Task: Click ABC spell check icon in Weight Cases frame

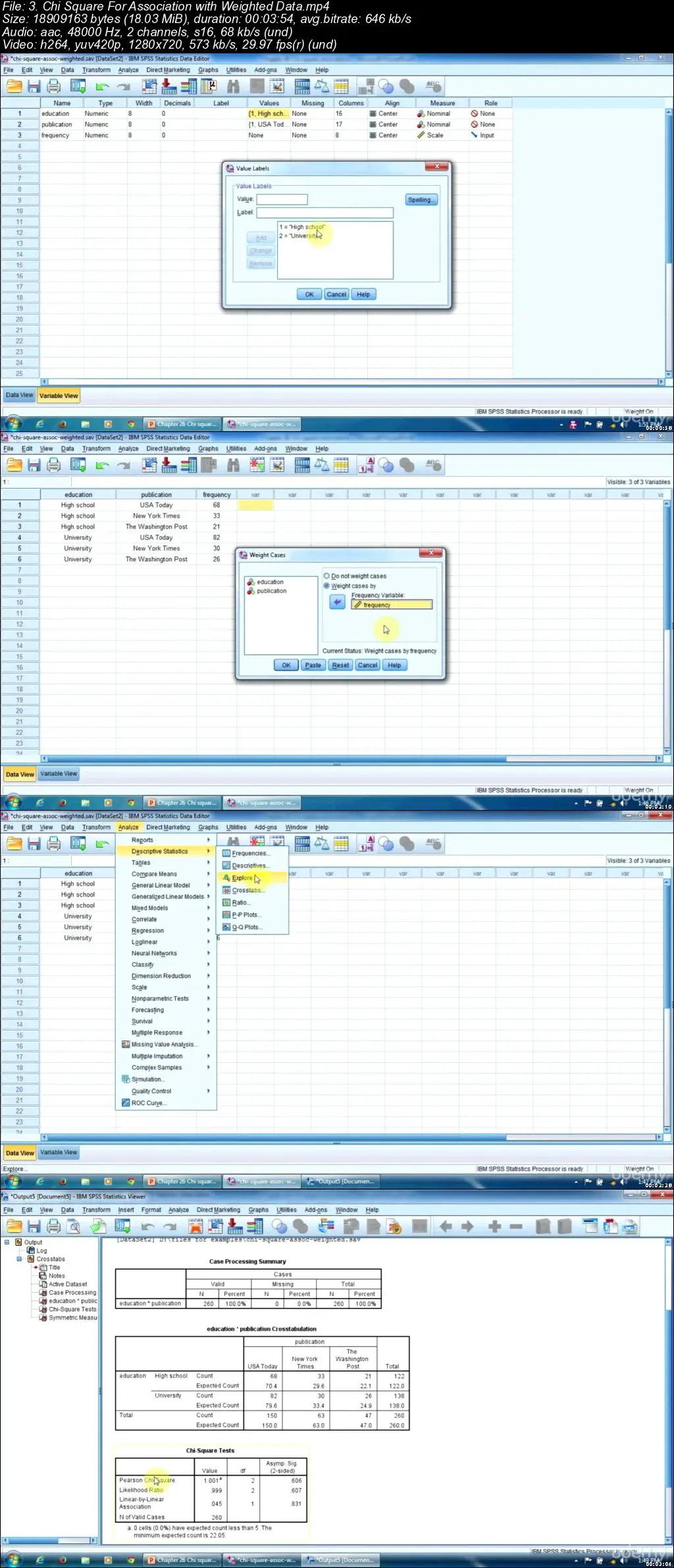Action: pyautogui.click(x=432, y=466)
